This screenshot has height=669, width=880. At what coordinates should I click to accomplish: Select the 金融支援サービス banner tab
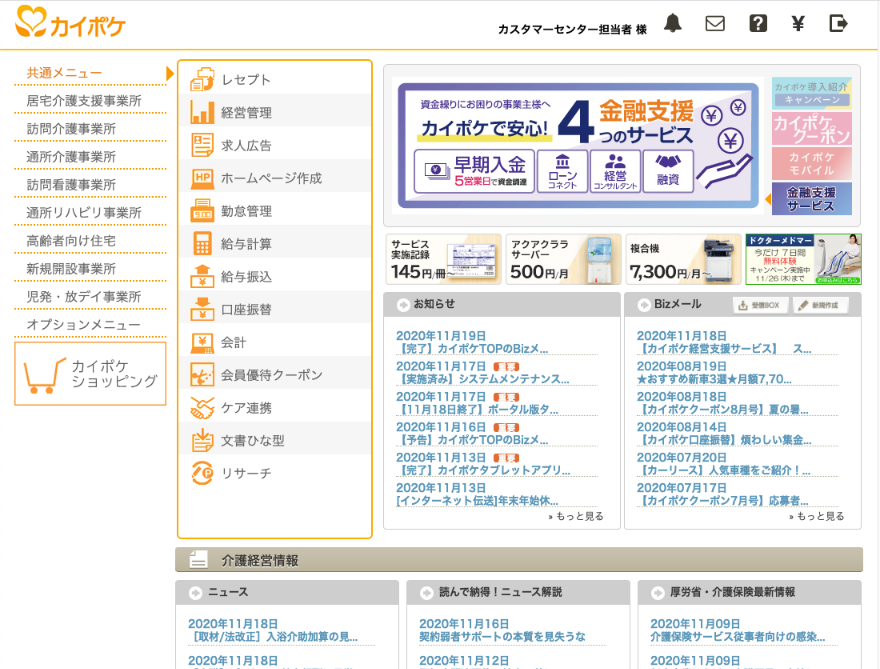click(x=812, y=199)
